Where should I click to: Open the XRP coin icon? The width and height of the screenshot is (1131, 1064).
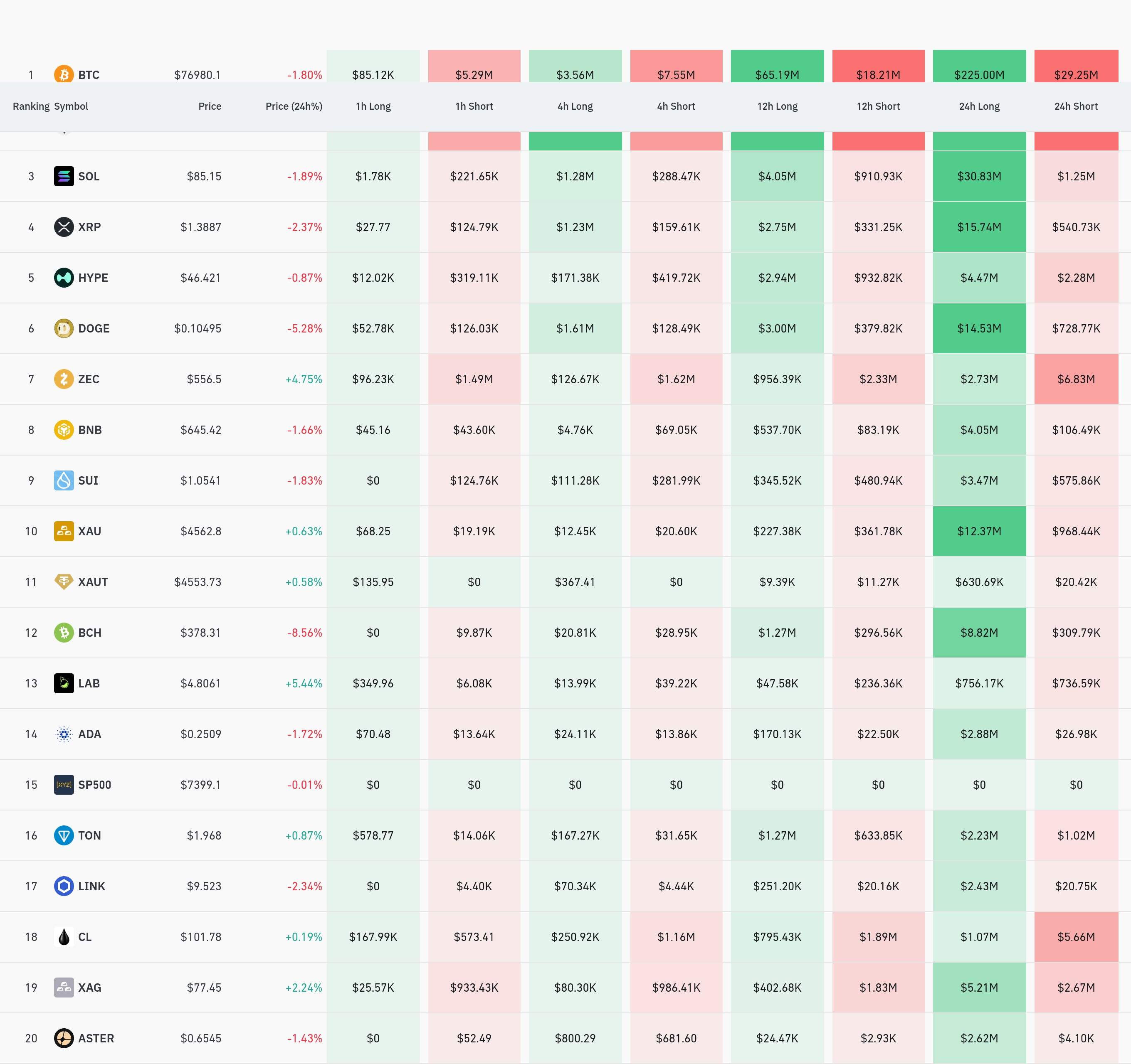coord(64,227)
